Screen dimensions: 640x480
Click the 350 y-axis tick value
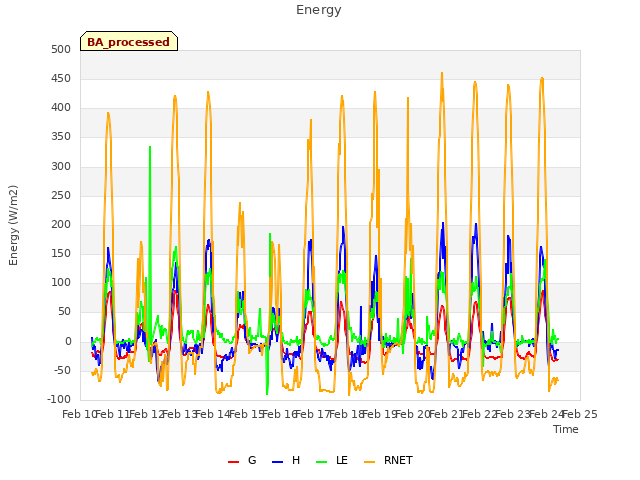point(61,137)
